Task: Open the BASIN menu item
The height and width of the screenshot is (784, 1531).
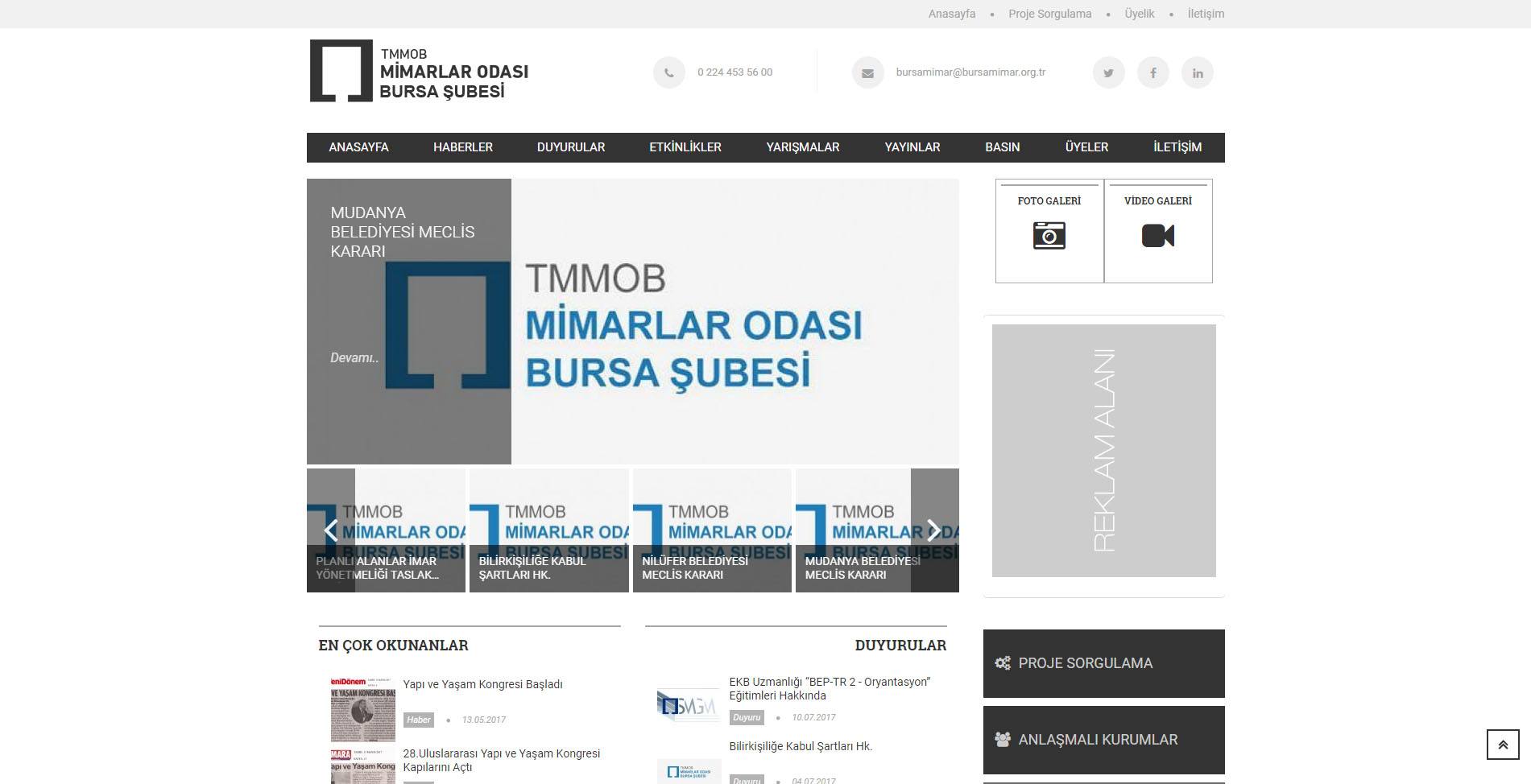Action: tap(1003, 147)
